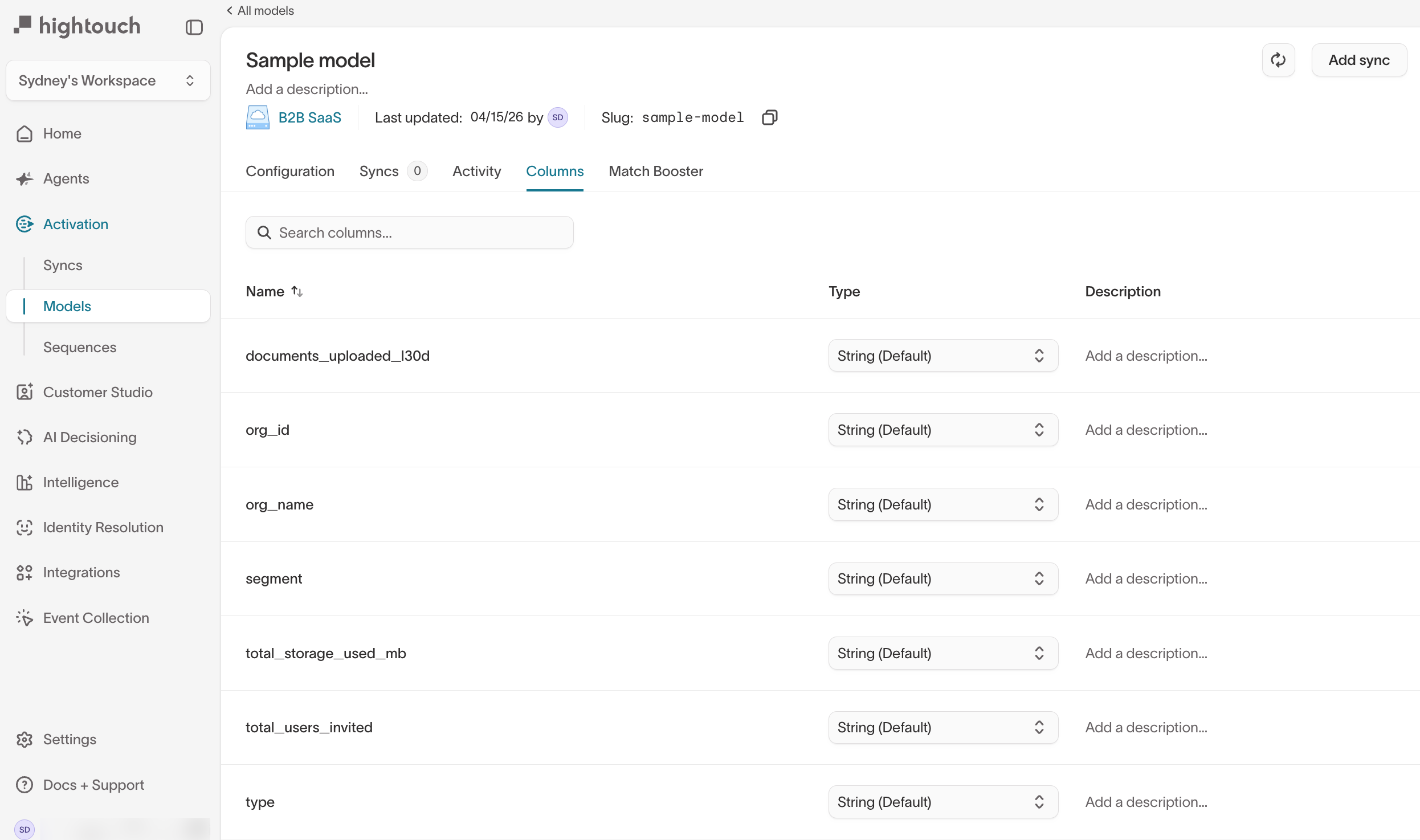The image size is (1420, 840).
Task: Open the B2B SaaS source link
Action: [x=309, y=117]
